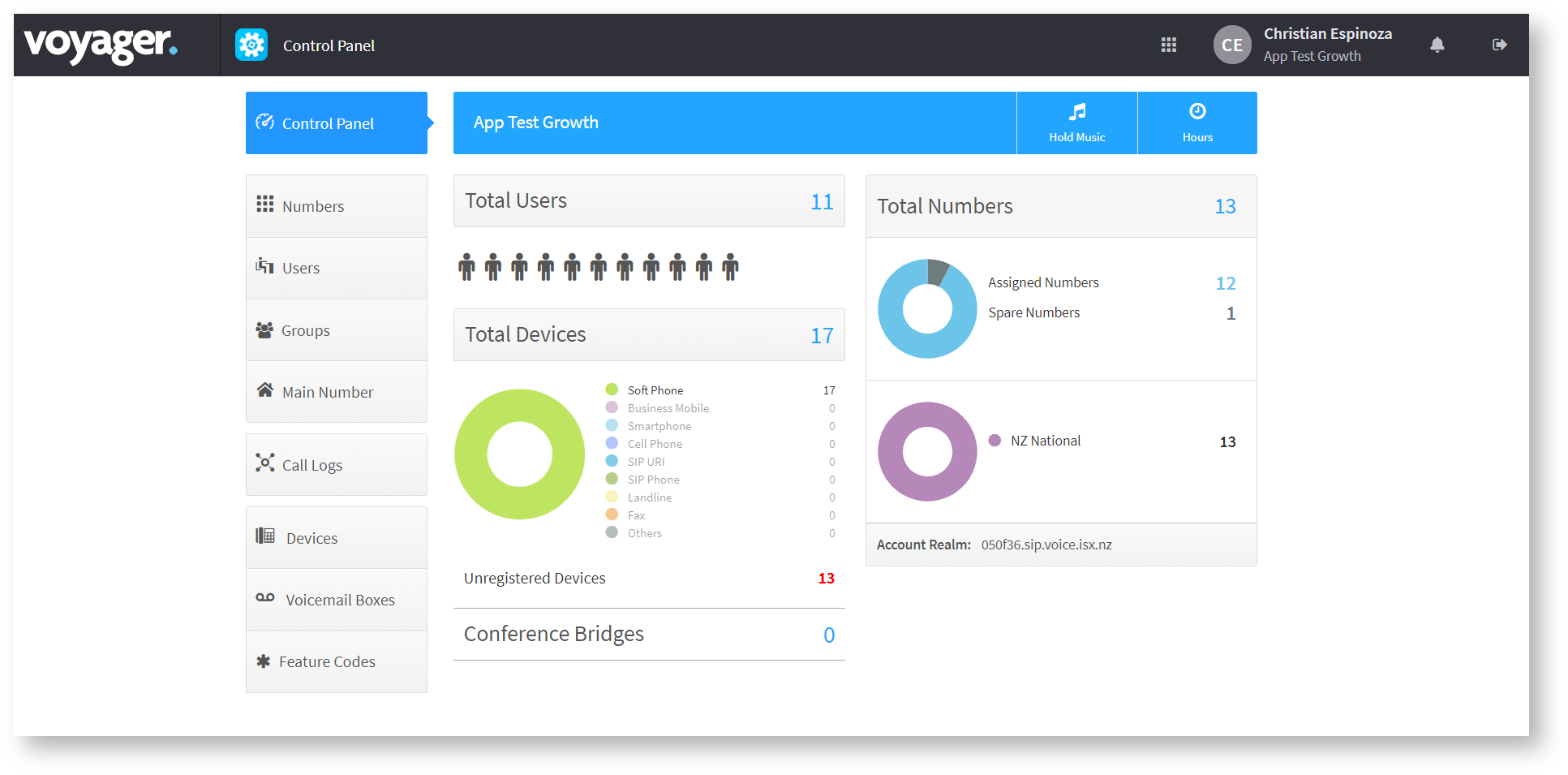This screenshot has height=775, width=1568.
Task: Click the CE user avatar
Action: [x=1231, y=45]
